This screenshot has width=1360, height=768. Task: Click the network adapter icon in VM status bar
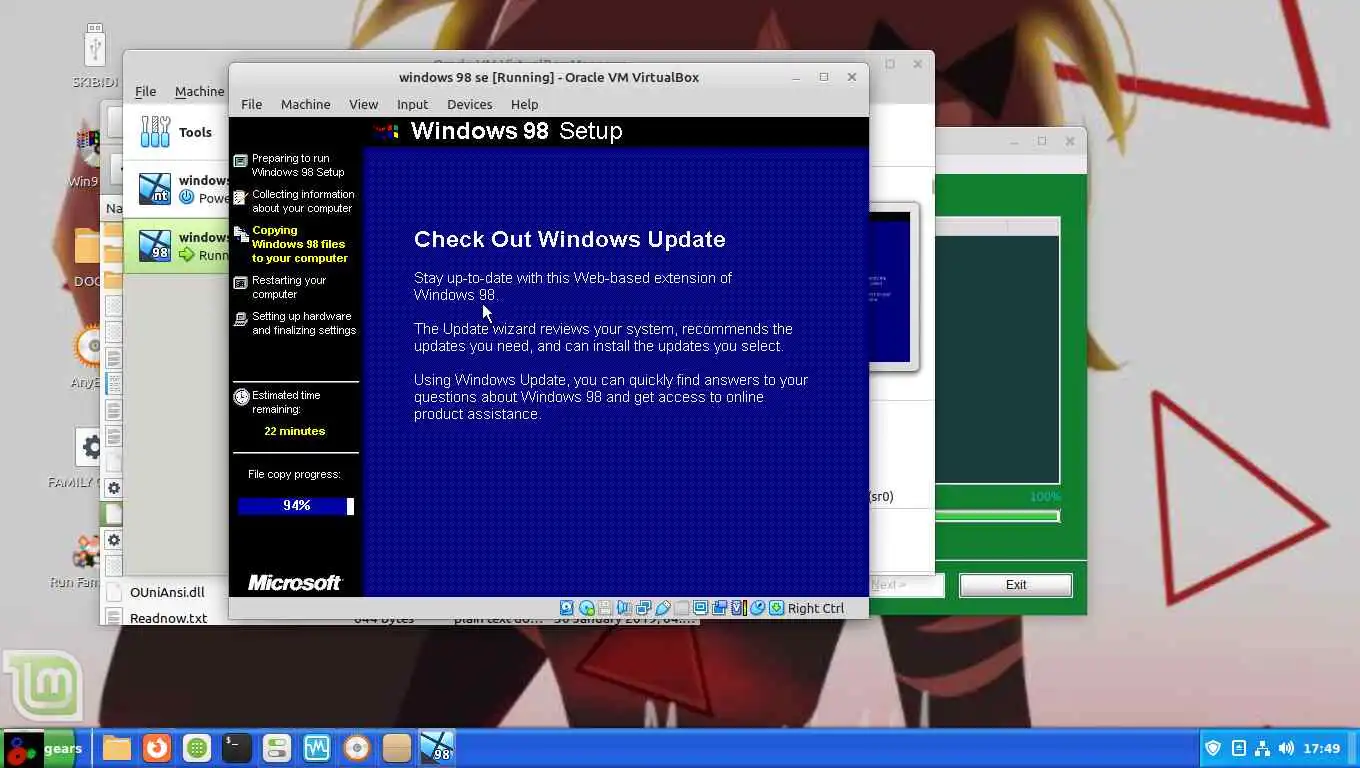643,608
